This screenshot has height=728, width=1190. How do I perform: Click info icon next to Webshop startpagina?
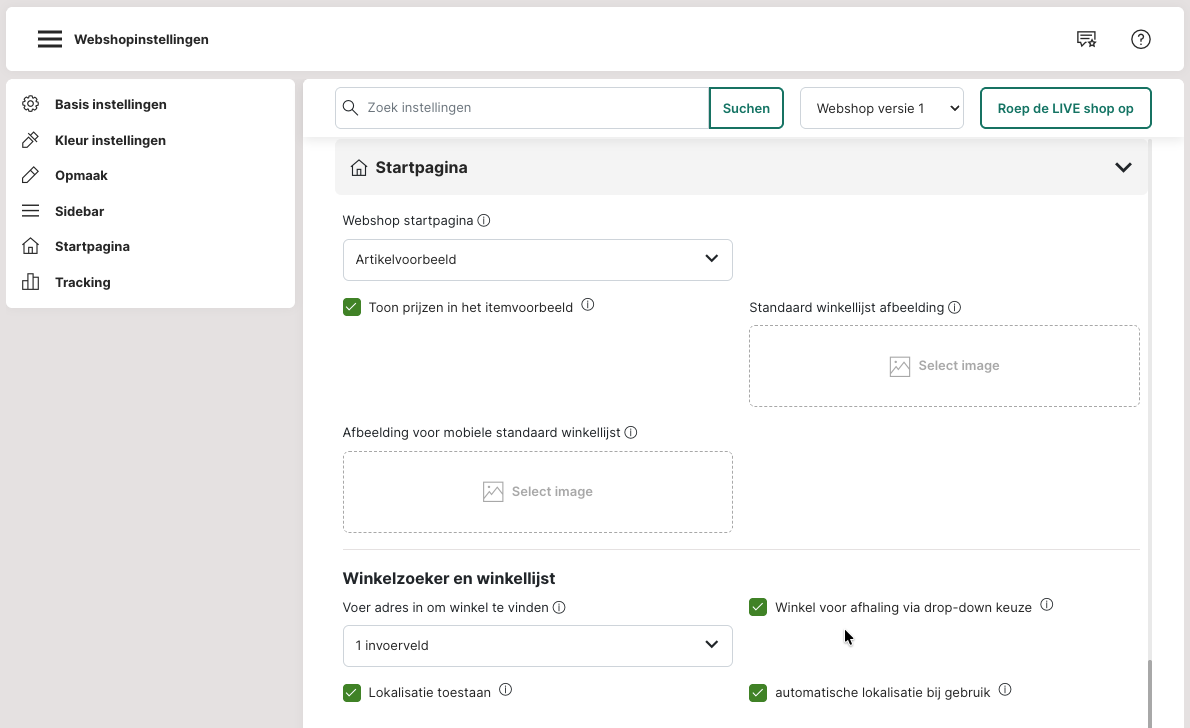point(484,220)
